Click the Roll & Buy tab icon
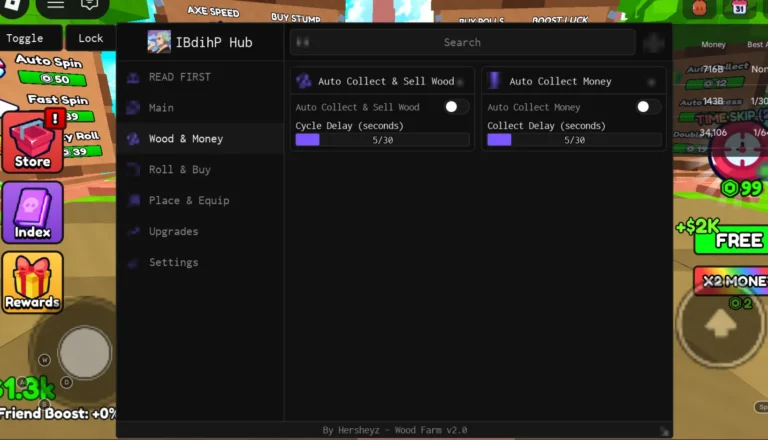This screenshot has width=768, height=440. pyautogui.click(x=133, y=170)
